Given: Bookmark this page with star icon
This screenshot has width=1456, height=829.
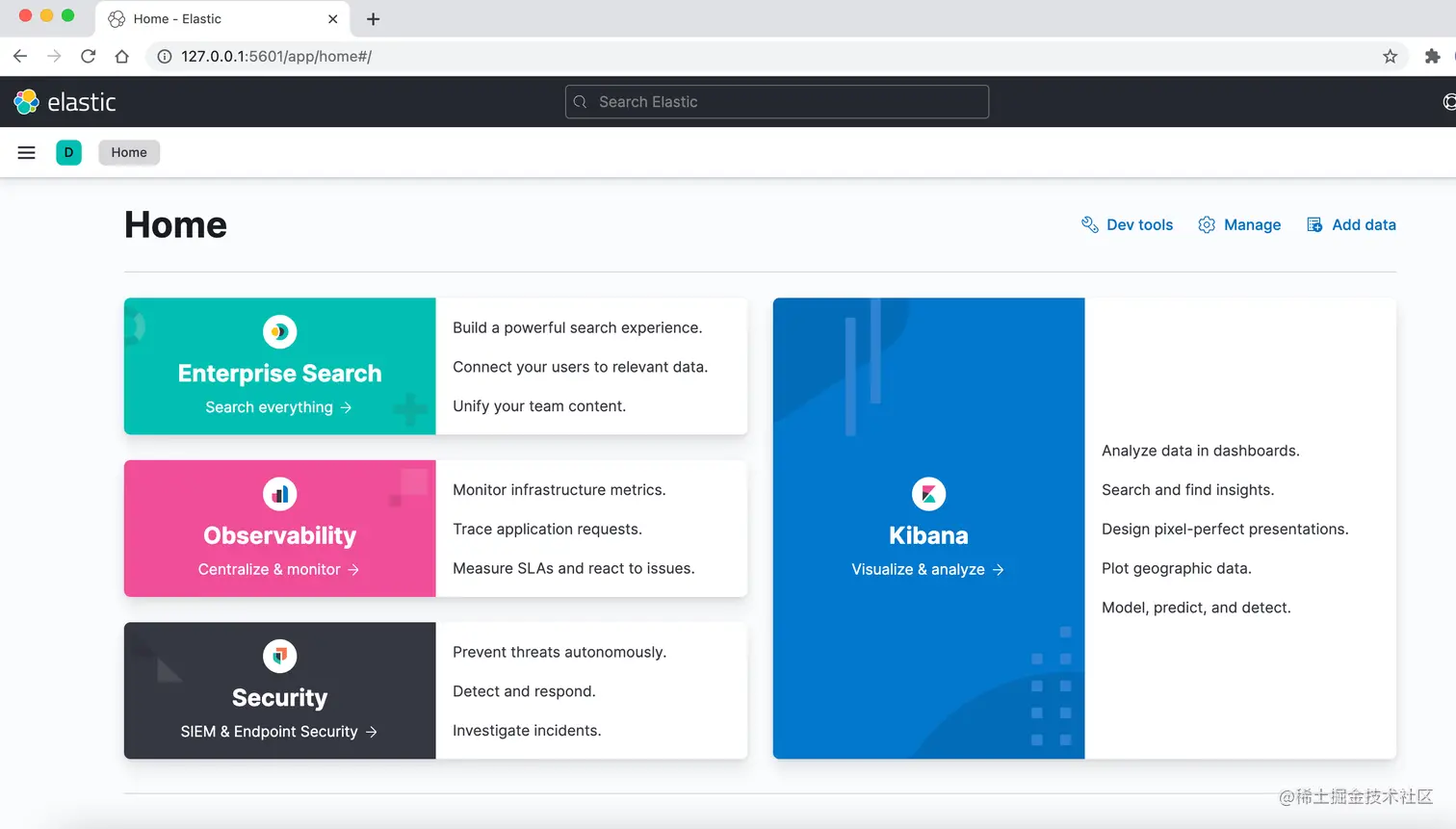Looking at the screenshot, I should point(1390,57).
